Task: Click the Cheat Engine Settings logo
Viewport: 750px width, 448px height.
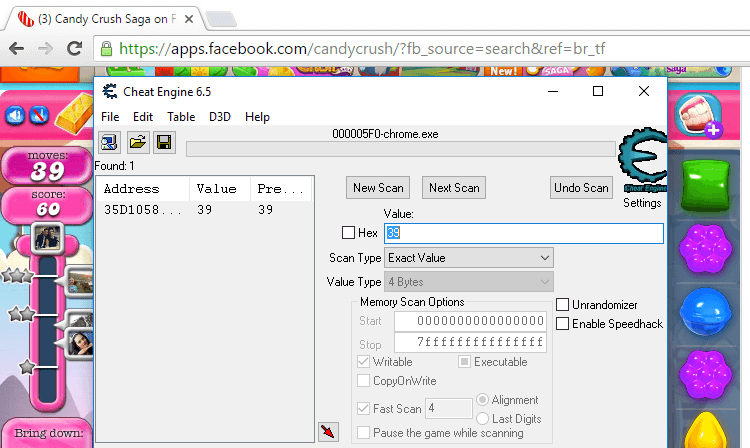Action: 642,160
